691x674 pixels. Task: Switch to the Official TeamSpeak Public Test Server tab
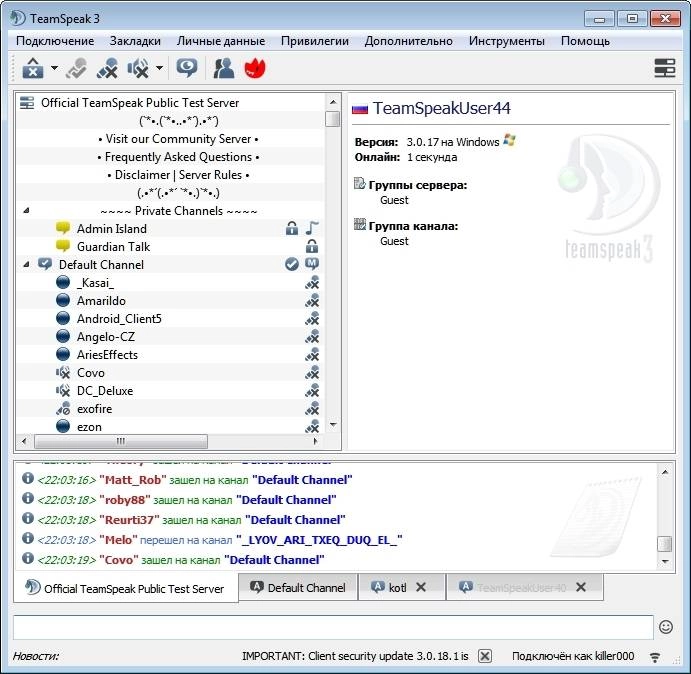click(126, 588)
